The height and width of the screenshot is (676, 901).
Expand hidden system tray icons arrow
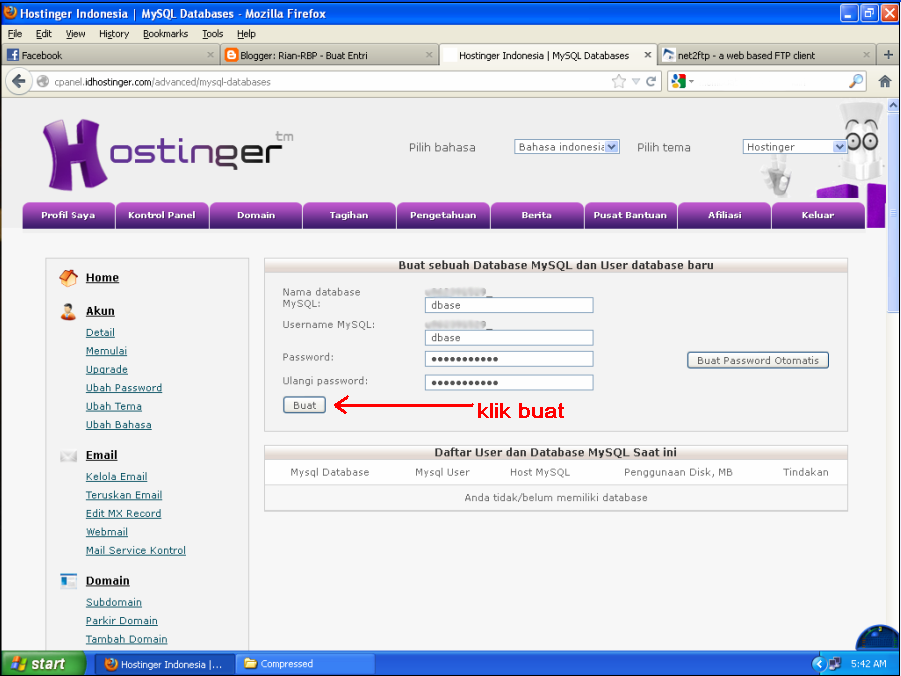pyautogui.click(x=819, y=665)
